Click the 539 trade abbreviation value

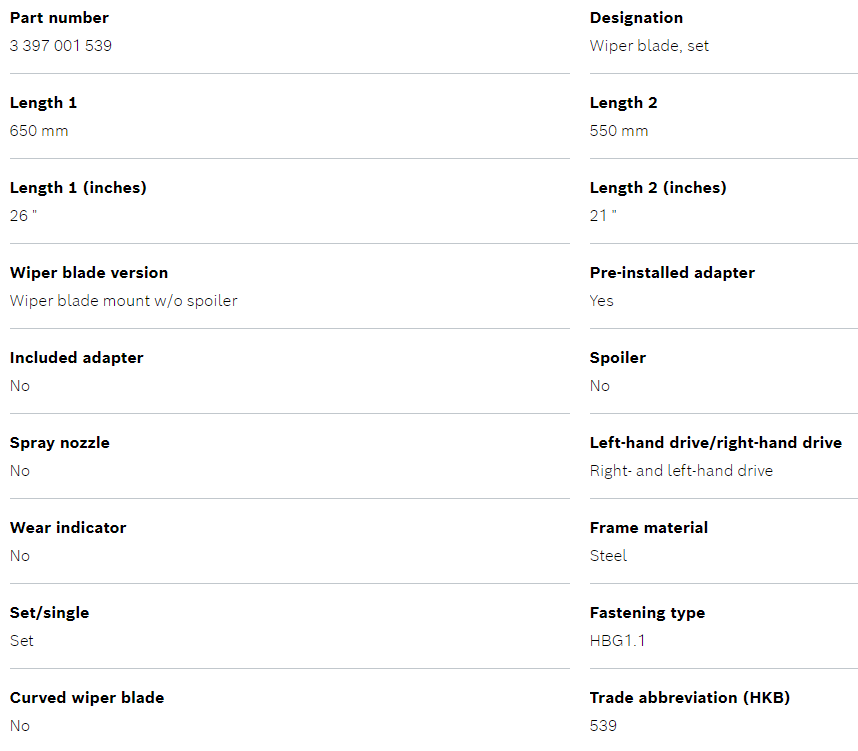pyautogui.click(x=603, y=726)
